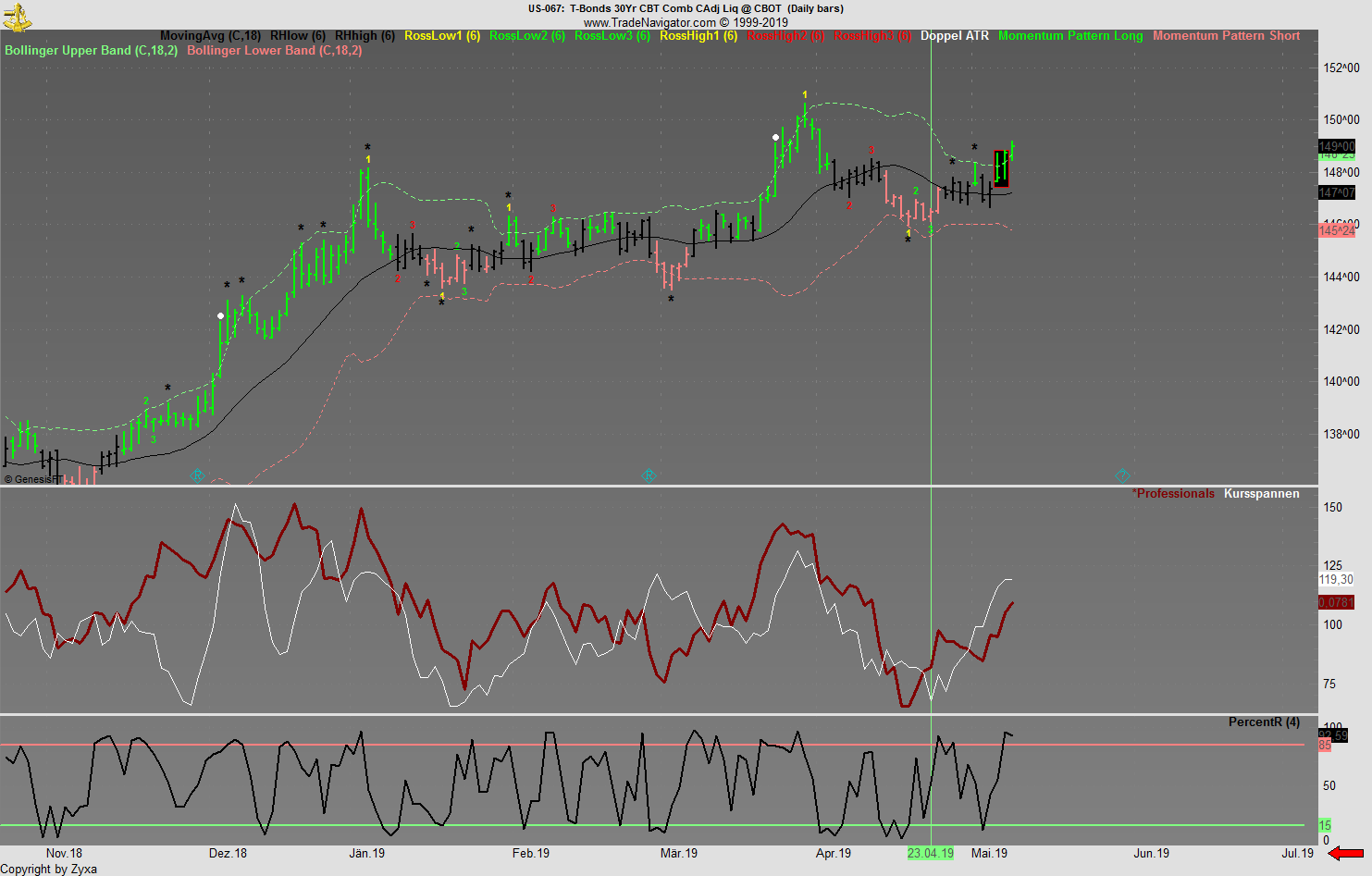Image resolution: width=1372 pixels, height=876 pixels.
Task: Click the white dot marker in the December rally
Action: (x=219, y=315)
